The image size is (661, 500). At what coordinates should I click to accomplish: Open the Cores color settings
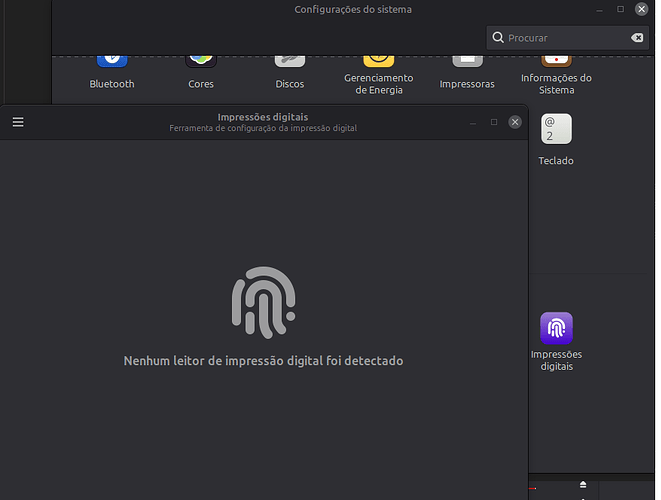tap(201, 62)
